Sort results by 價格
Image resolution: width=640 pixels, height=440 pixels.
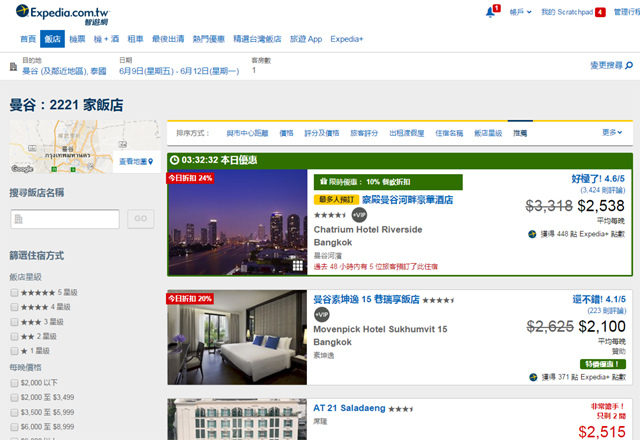286,133
